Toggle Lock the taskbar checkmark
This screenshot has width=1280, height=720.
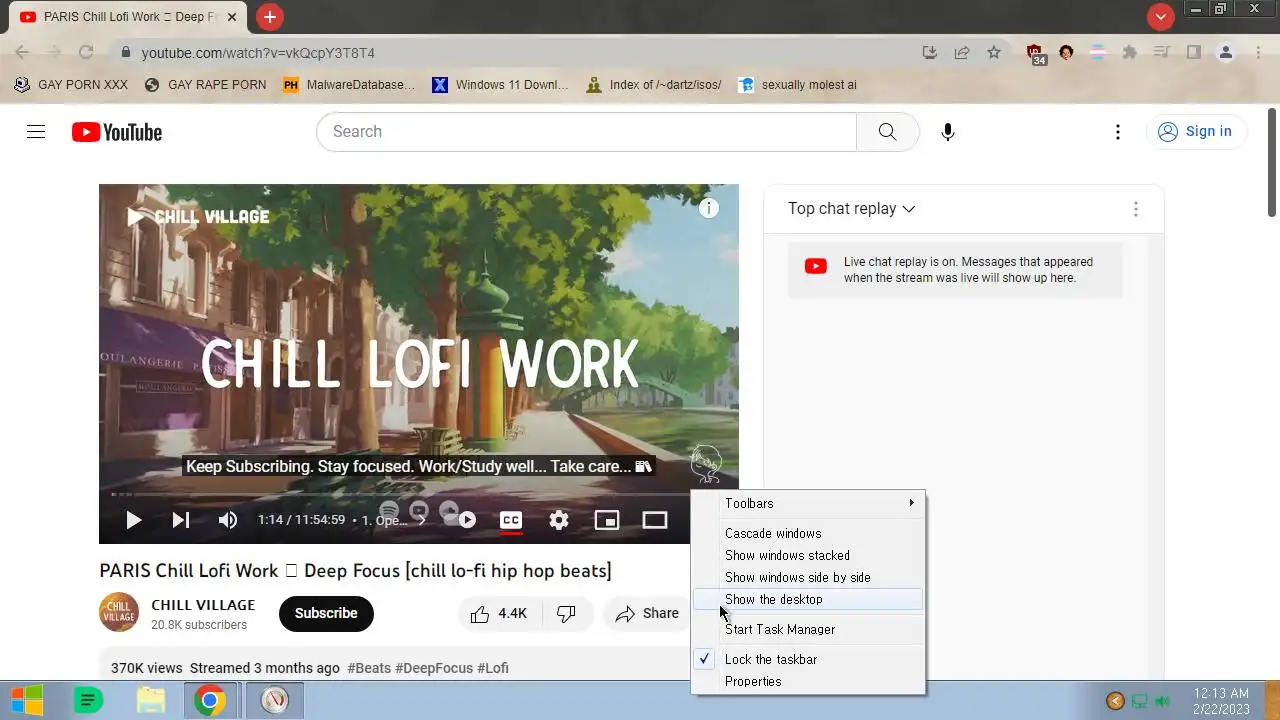pos(808,659)
